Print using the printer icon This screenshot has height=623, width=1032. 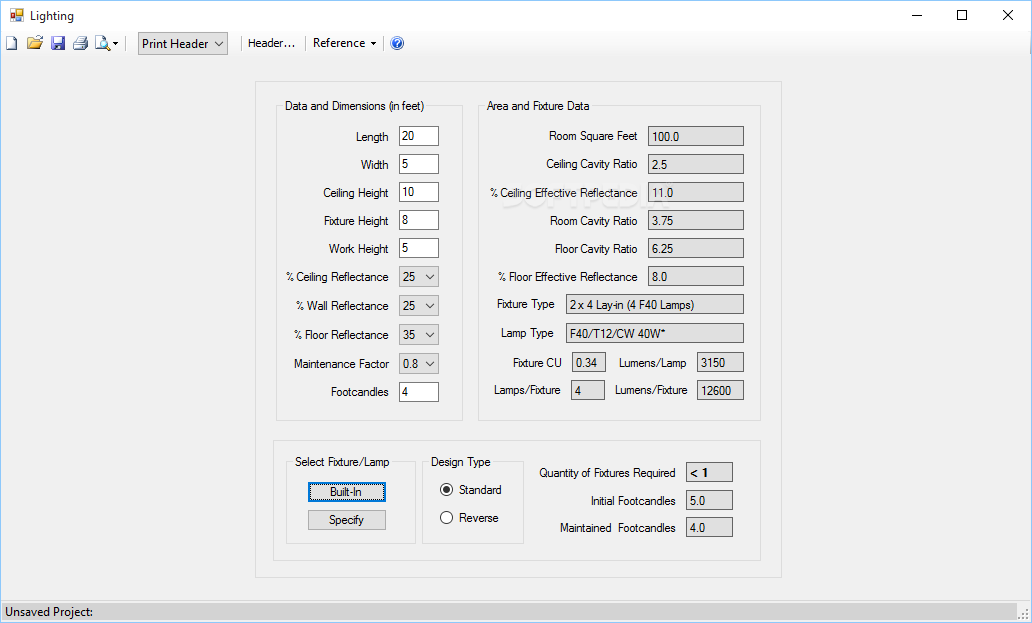80,43
